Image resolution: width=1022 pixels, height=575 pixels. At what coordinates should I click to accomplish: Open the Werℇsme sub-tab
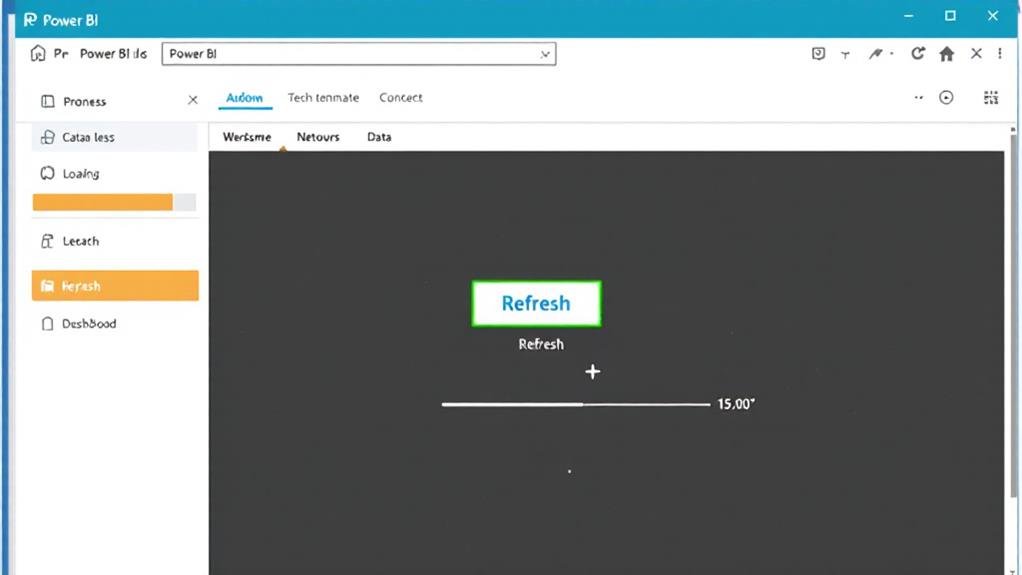(x=247, y=137)
